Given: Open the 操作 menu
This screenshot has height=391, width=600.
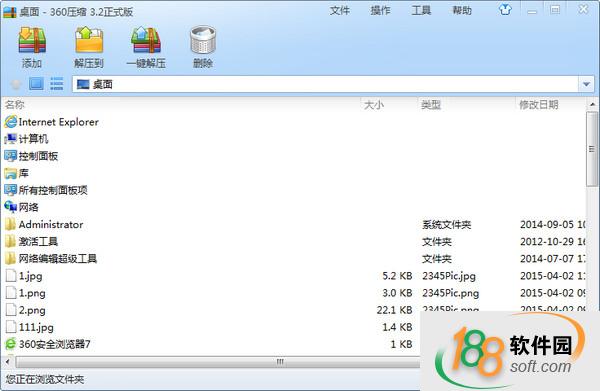Looking at the screenshot, I should pyautogui.click(x=380, y=10).
